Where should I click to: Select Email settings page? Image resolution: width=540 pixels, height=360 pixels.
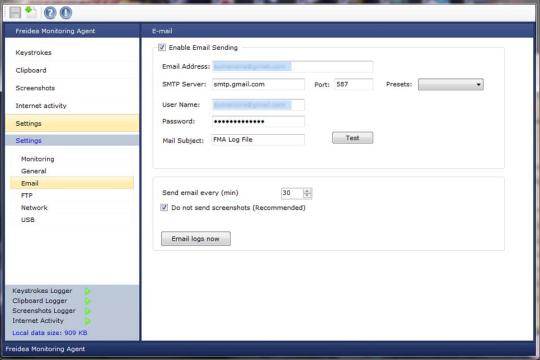(x=72, y=183)
